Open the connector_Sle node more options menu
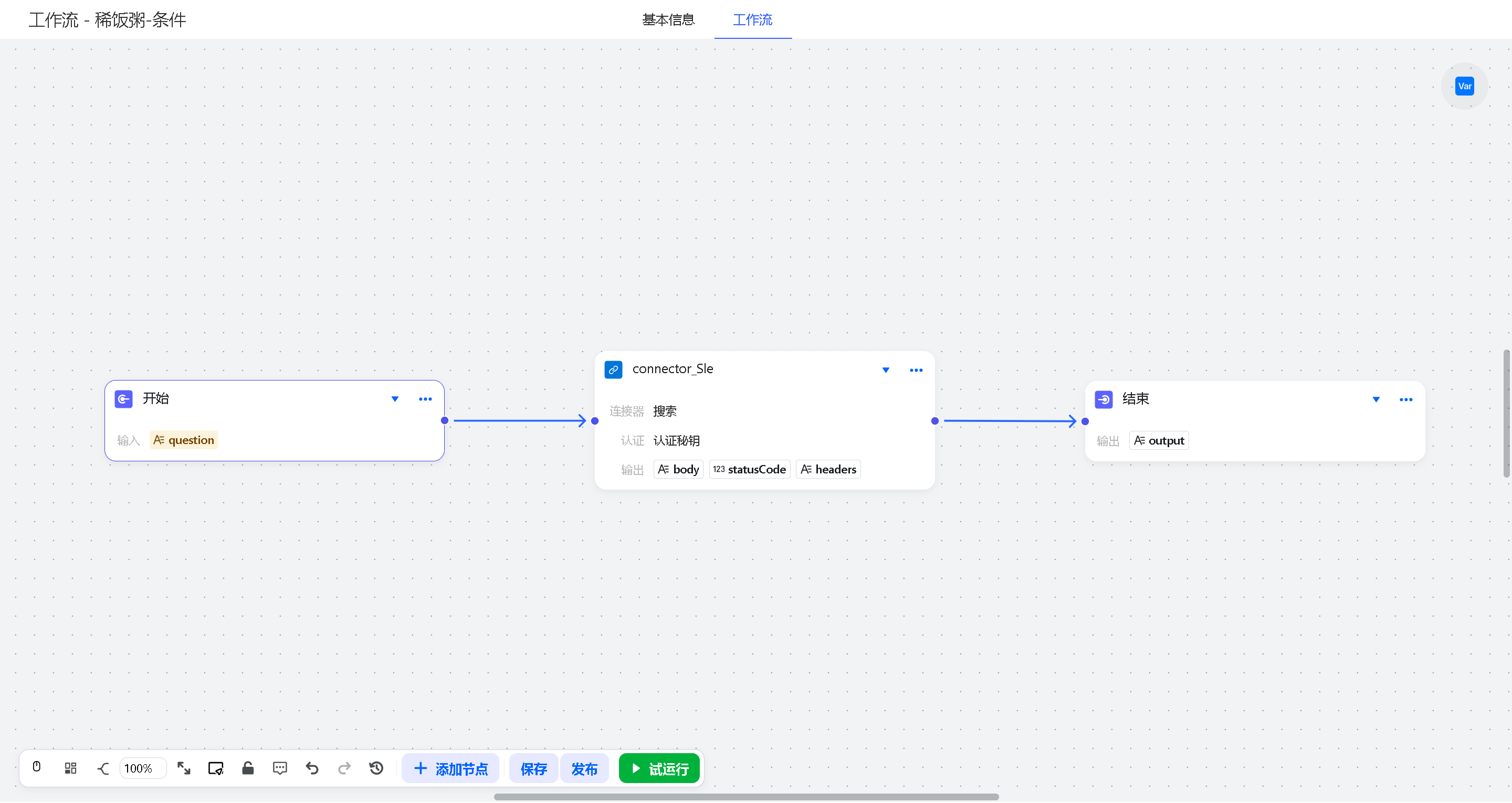 916,370
